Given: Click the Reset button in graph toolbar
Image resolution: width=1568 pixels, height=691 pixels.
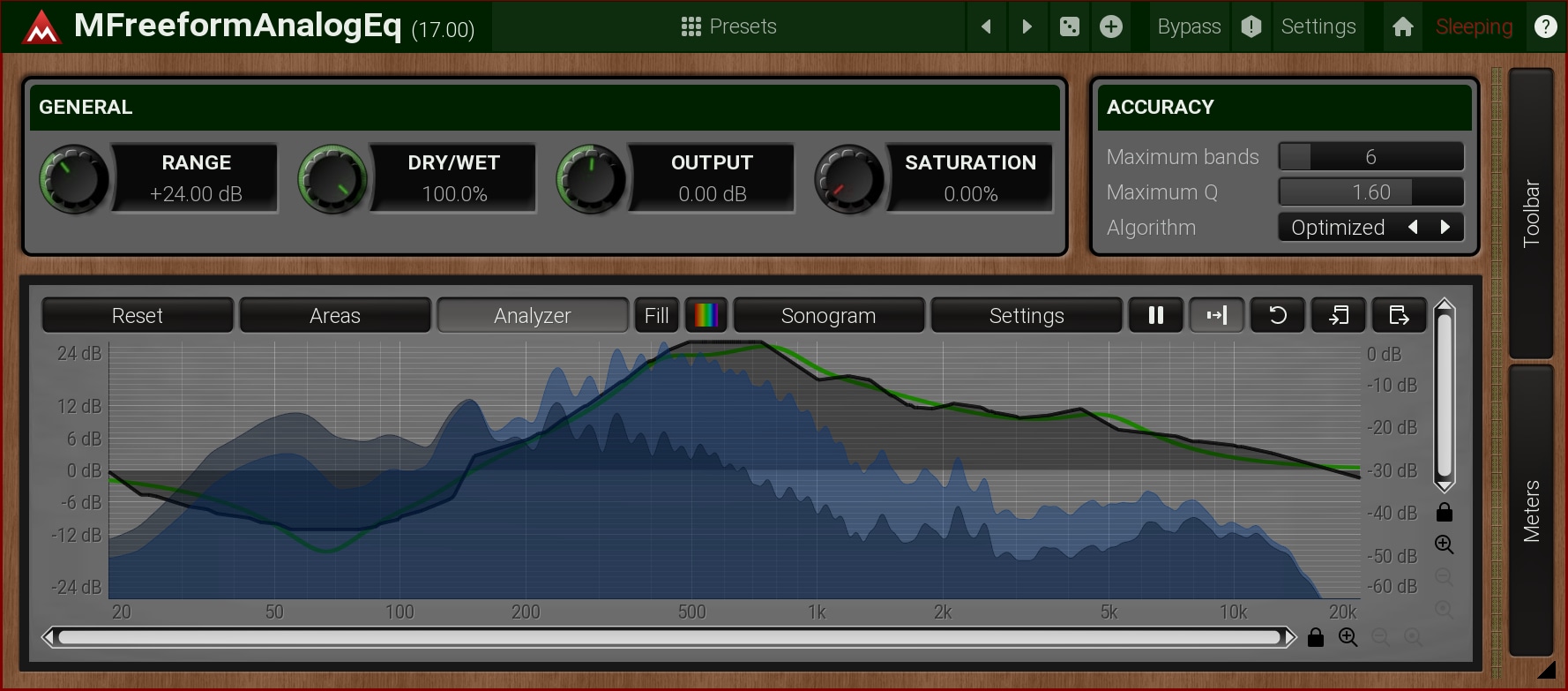Looking at the screenshot, I should coord(138,315).
